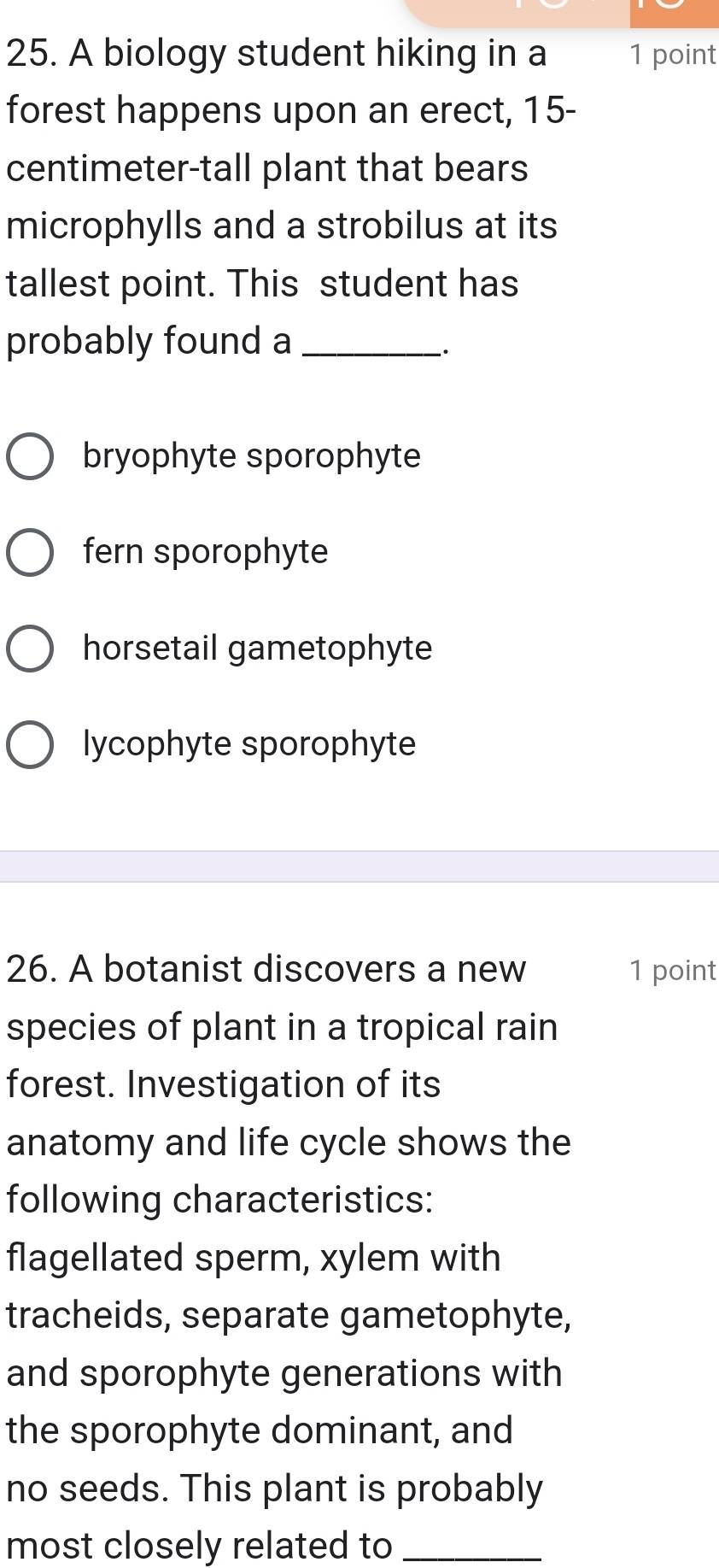
Task: Click the "1 point" indicator for question 26
Action: coord(672,970)
